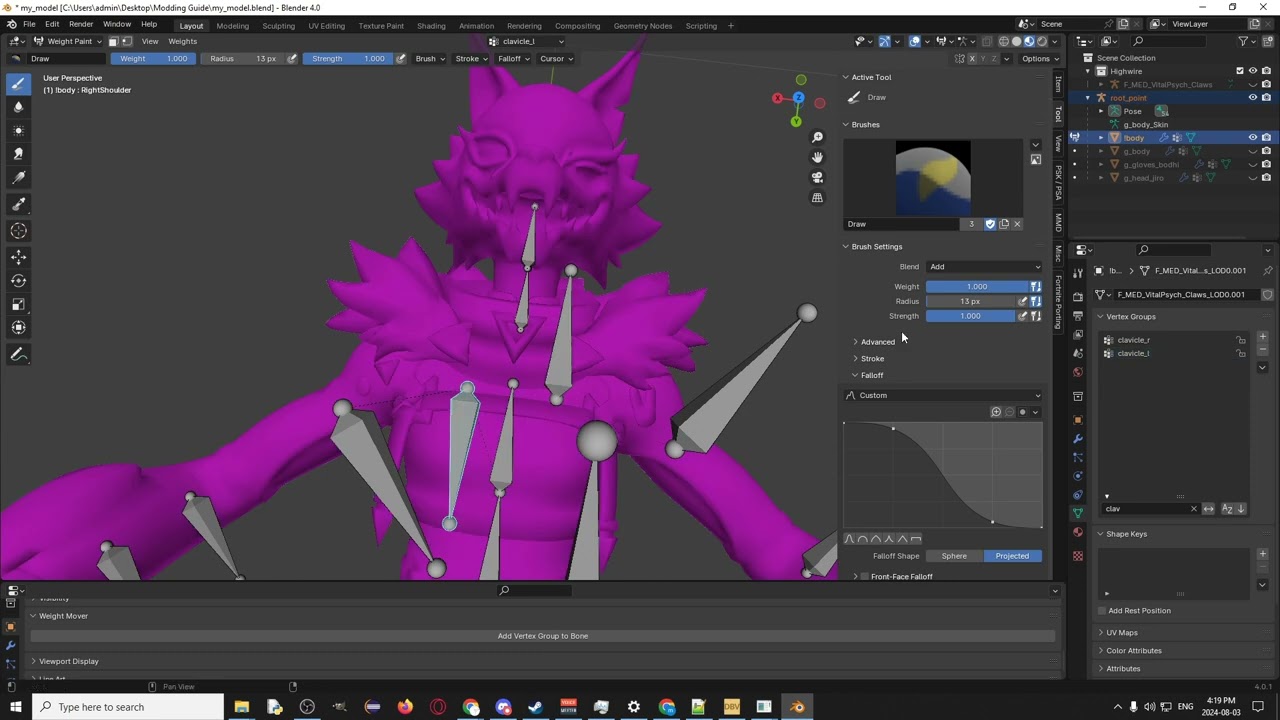The height and width of the screenshot is (720, 1280).
Task: Add a new vertex group with plus button
Action: [x=1262, y=337]
